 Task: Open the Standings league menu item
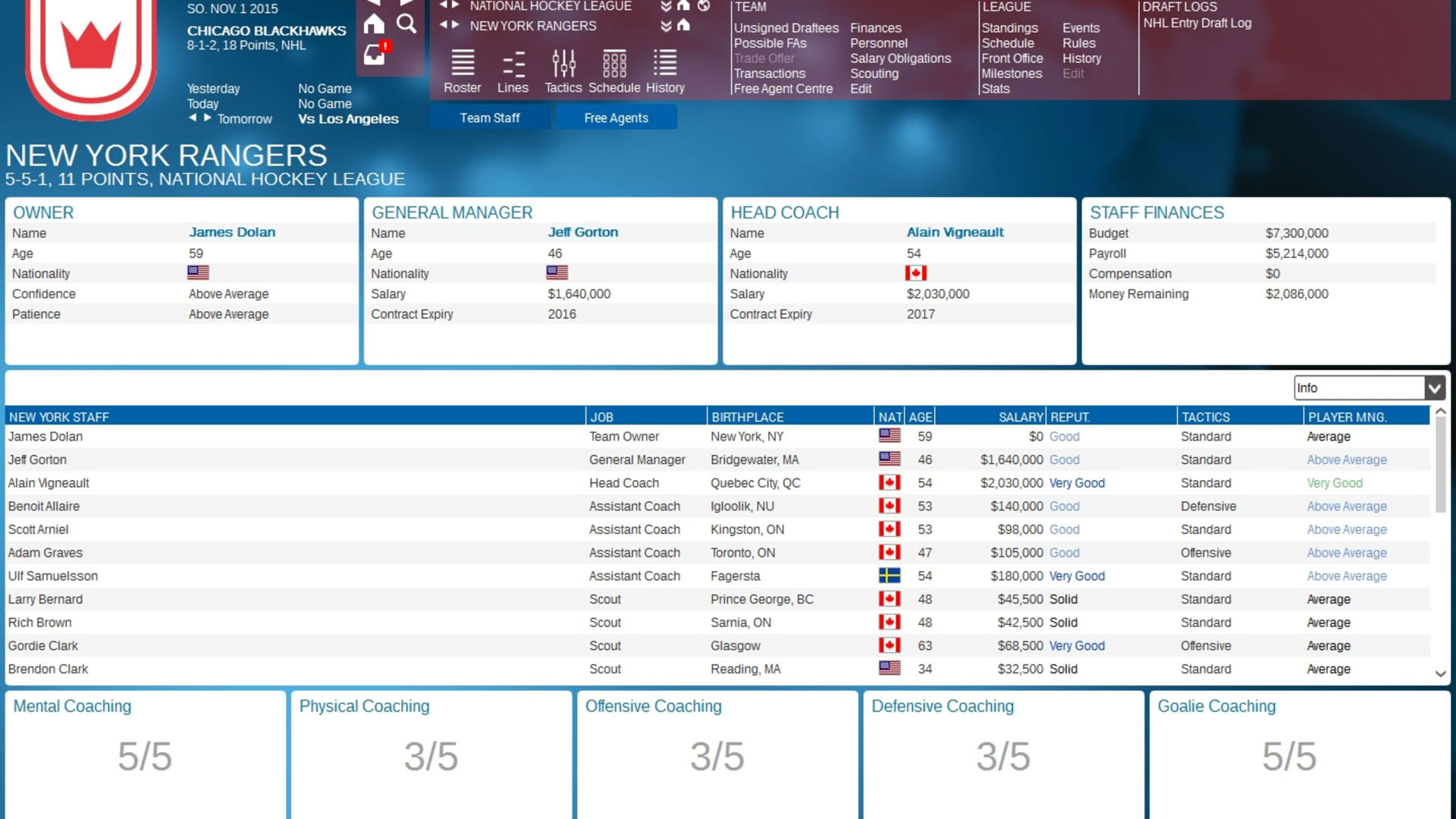1009,28
